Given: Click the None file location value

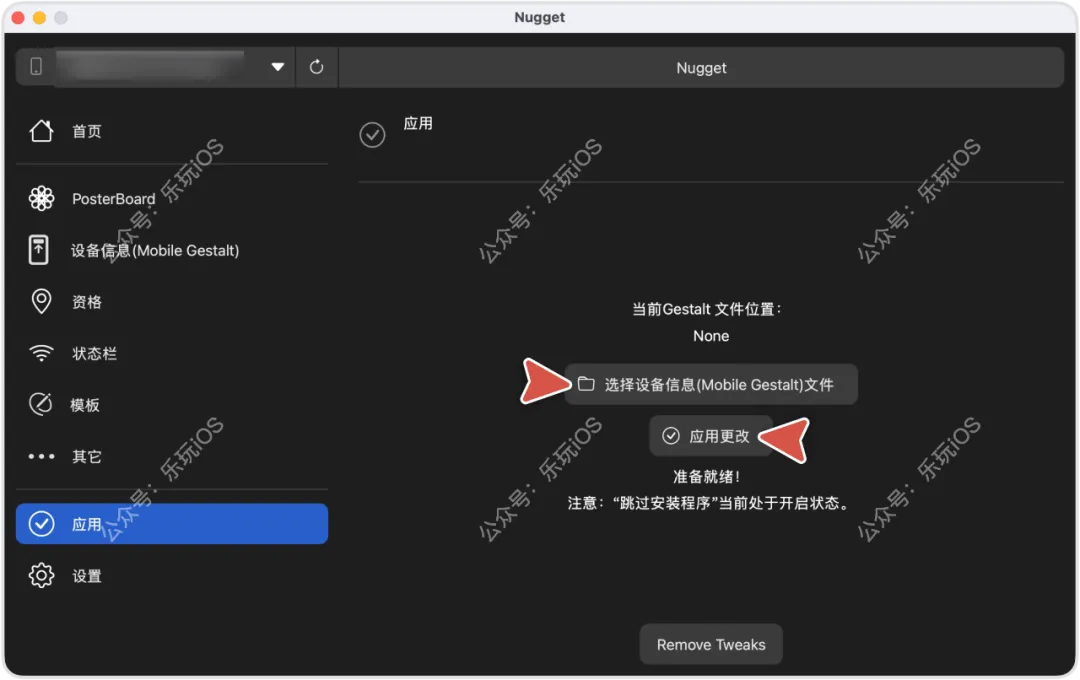Looking at the screenshot, I should 711,336.
